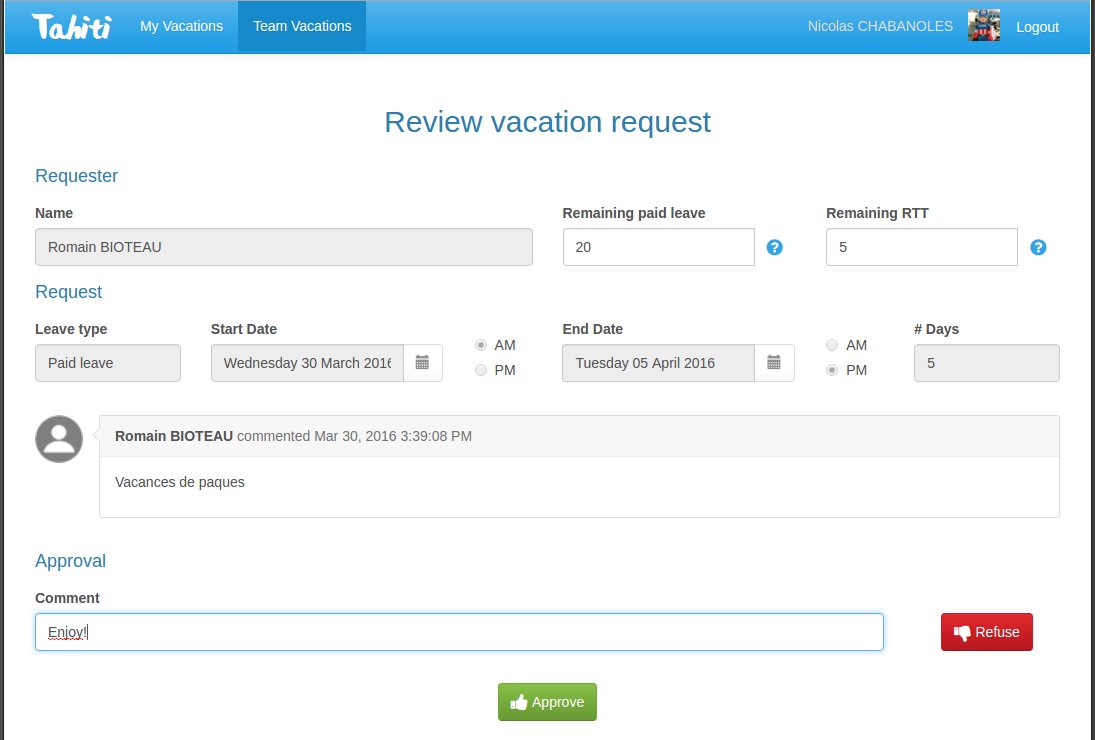Open the Start Date calendar picker icon
Image resolution: width=1095 pixels, height=740 pixels.
(x=422, y=363)
